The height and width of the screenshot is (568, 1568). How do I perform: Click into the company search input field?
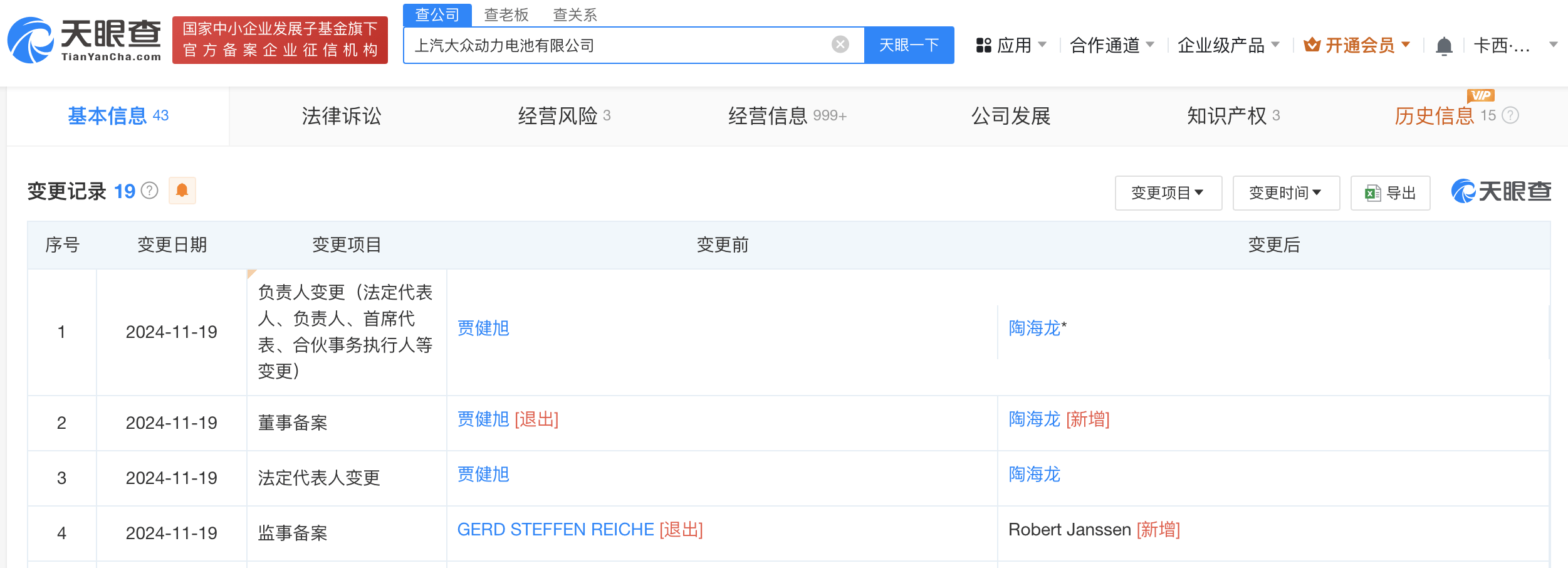click(x=620, y=45)
